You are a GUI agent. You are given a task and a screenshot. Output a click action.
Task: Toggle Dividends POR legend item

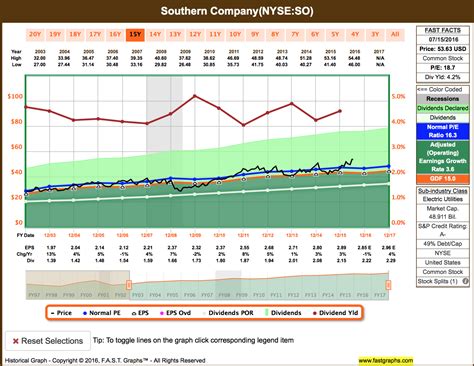coord(228,313)
